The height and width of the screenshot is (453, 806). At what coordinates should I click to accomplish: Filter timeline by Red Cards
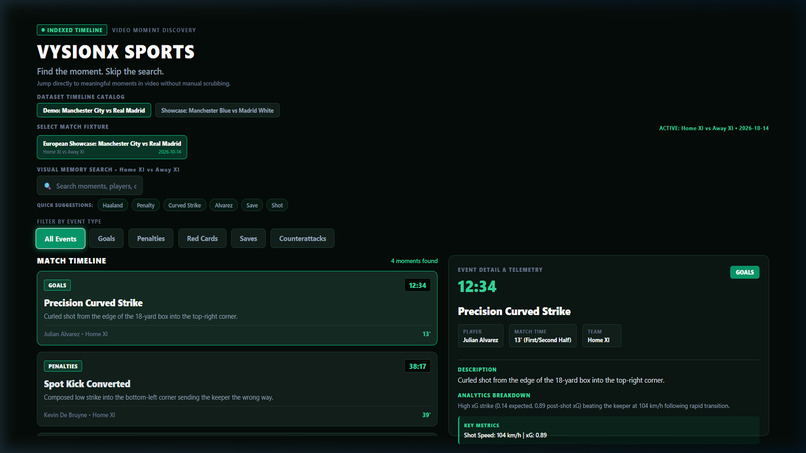202,239
